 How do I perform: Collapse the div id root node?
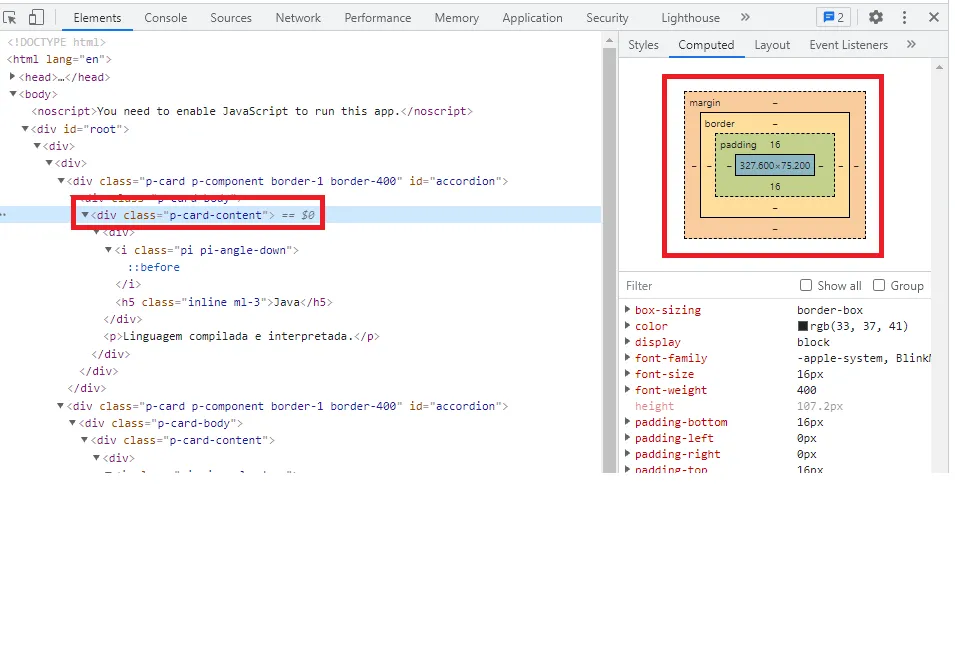(x=25, y=129)
